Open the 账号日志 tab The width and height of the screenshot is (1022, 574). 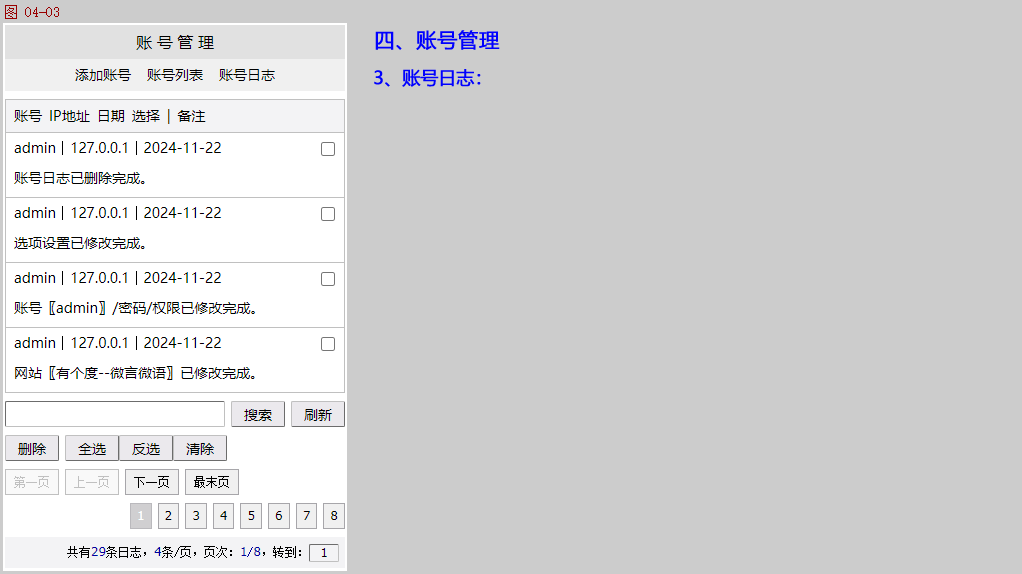tap(247, 75)
